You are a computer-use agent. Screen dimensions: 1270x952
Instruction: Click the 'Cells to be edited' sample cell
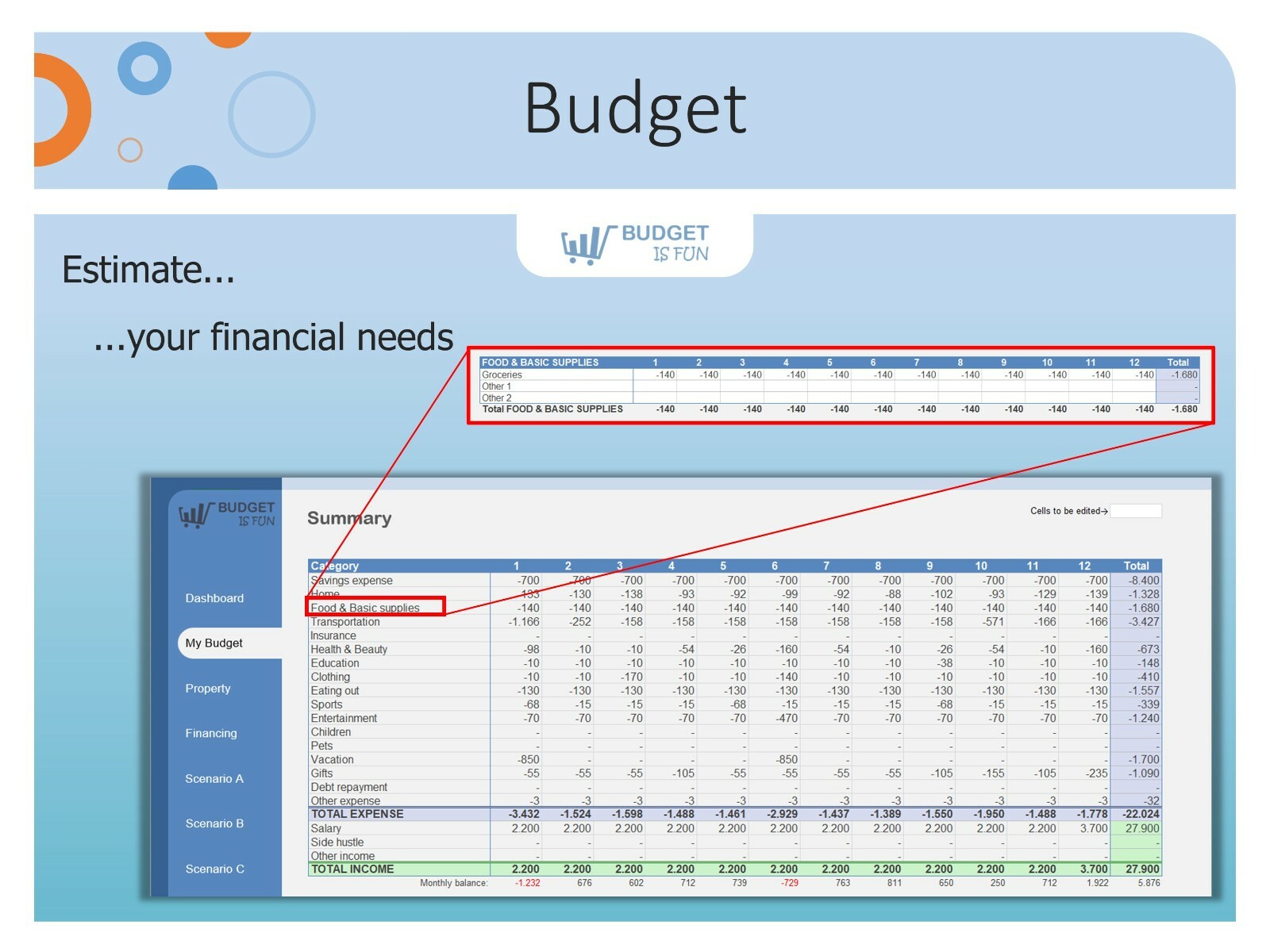1136,511
